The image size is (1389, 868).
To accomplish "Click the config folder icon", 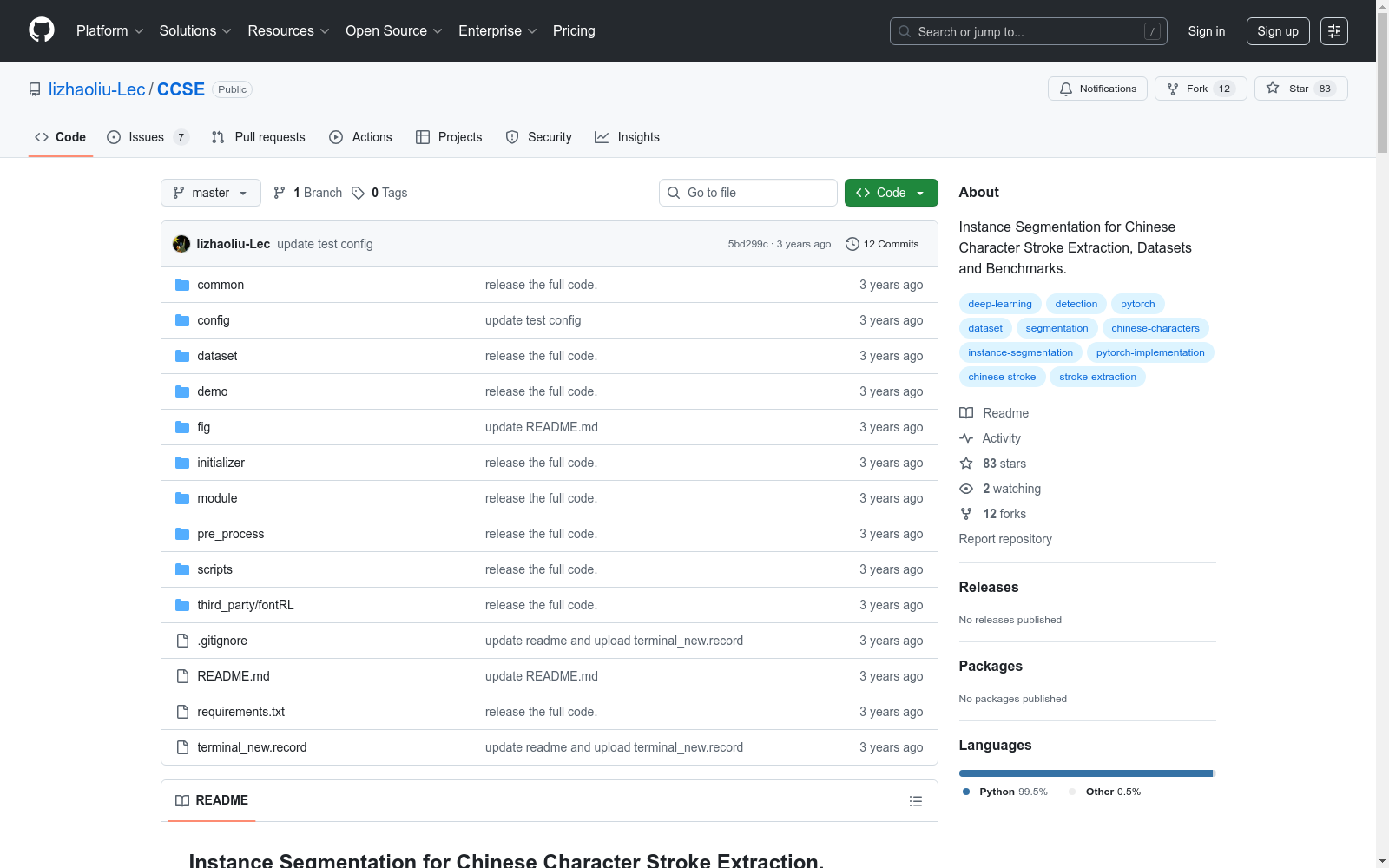I will click(182, 320).
